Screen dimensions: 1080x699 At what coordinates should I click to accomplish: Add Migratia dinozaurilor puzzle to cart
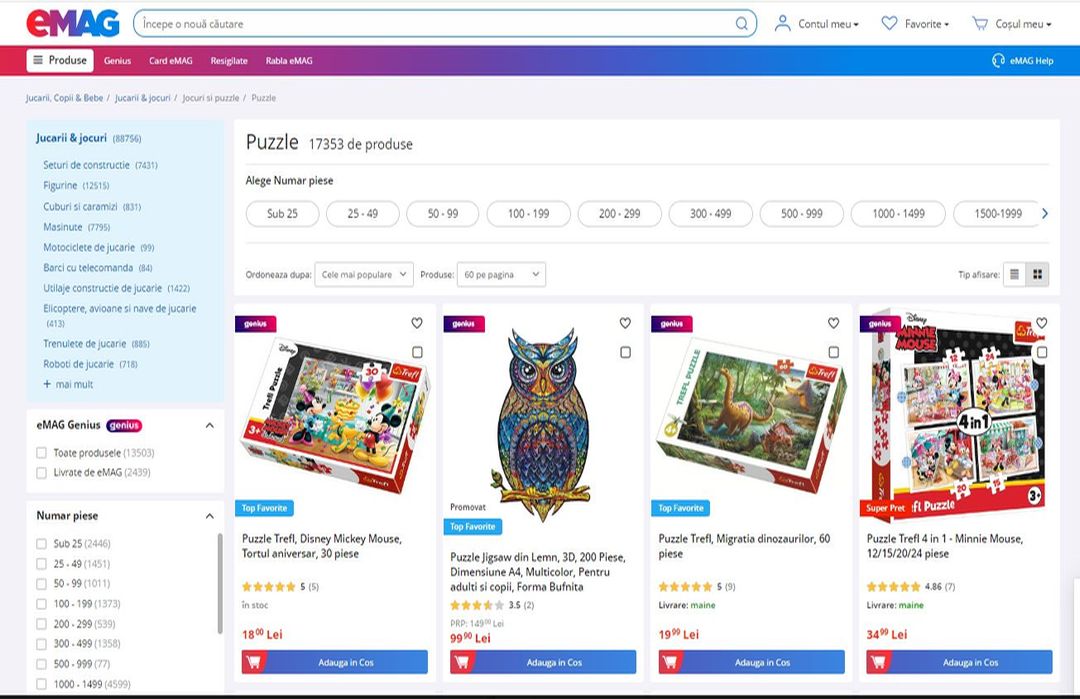pos(751,663)
